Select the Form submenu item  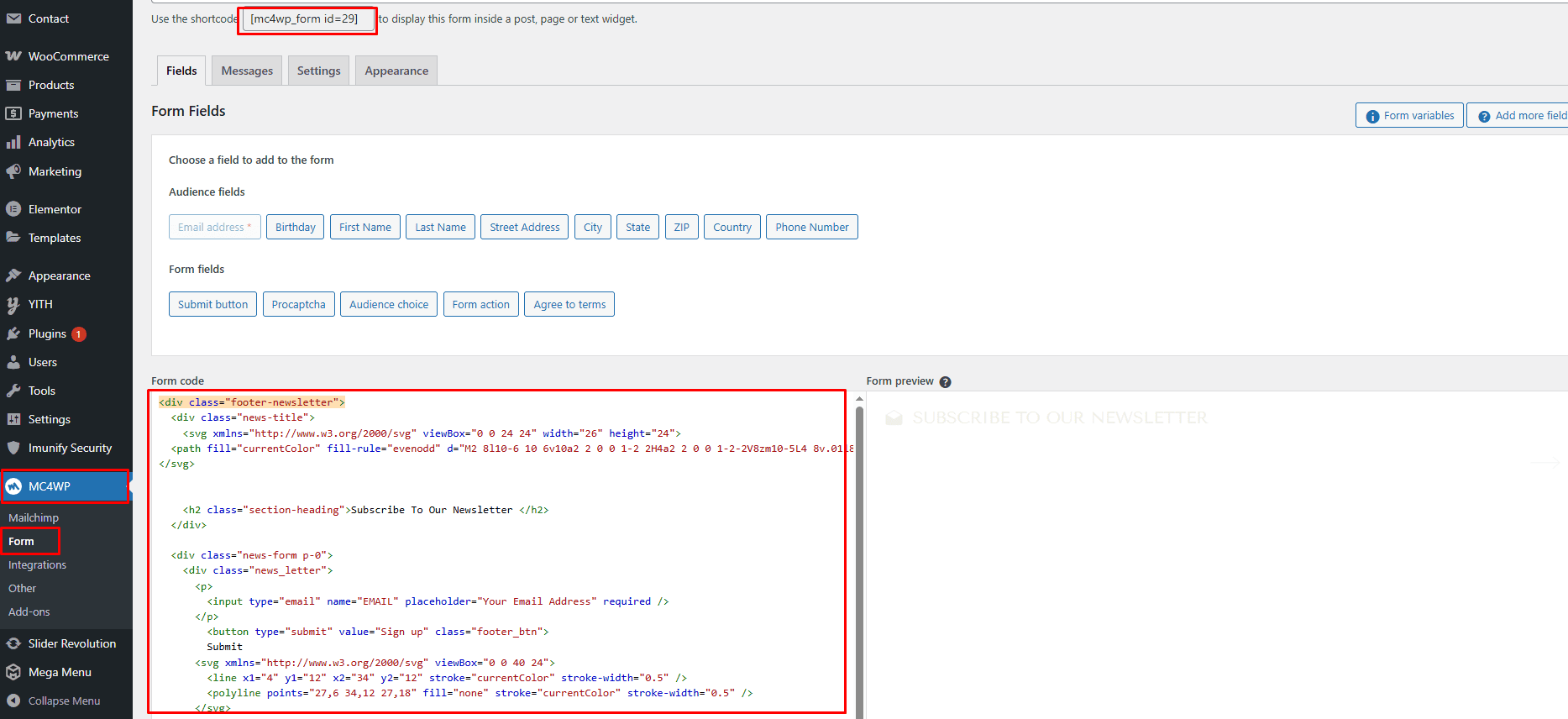point(22,541)
